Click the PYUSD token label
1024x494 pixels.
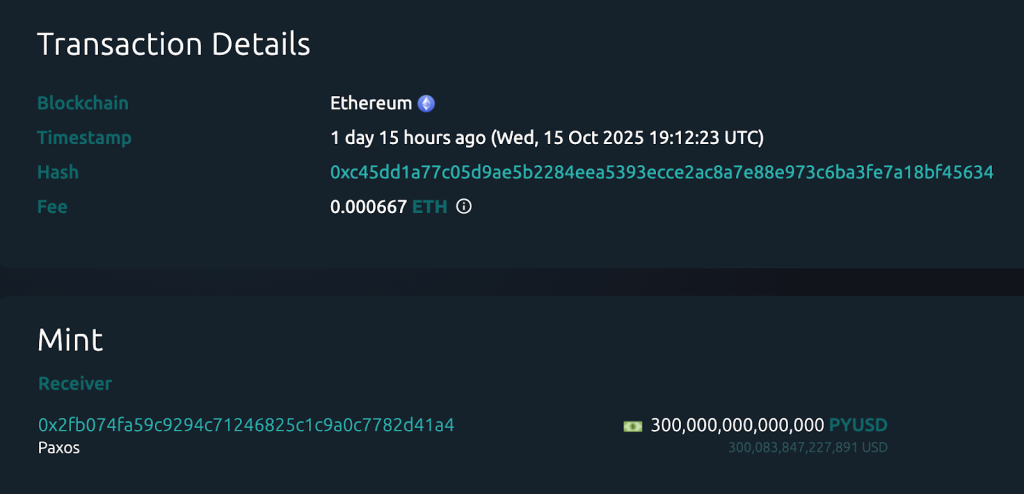point(858,425)
